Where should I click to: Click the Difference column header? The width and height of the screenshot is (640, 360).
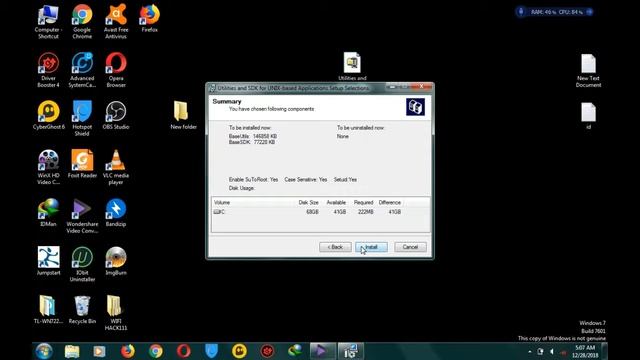[390, 202]
